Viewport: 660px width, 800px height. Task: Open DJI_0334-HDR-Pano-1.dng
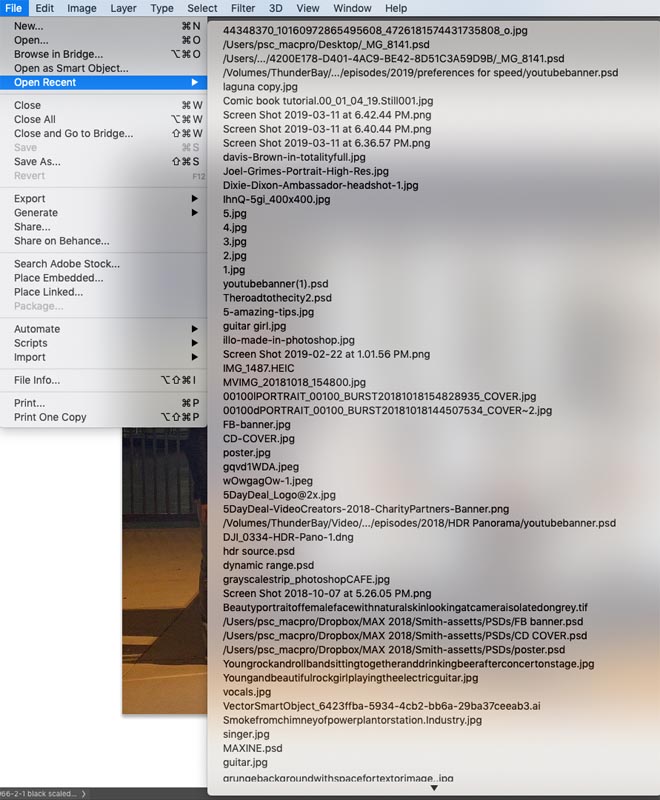288,537
